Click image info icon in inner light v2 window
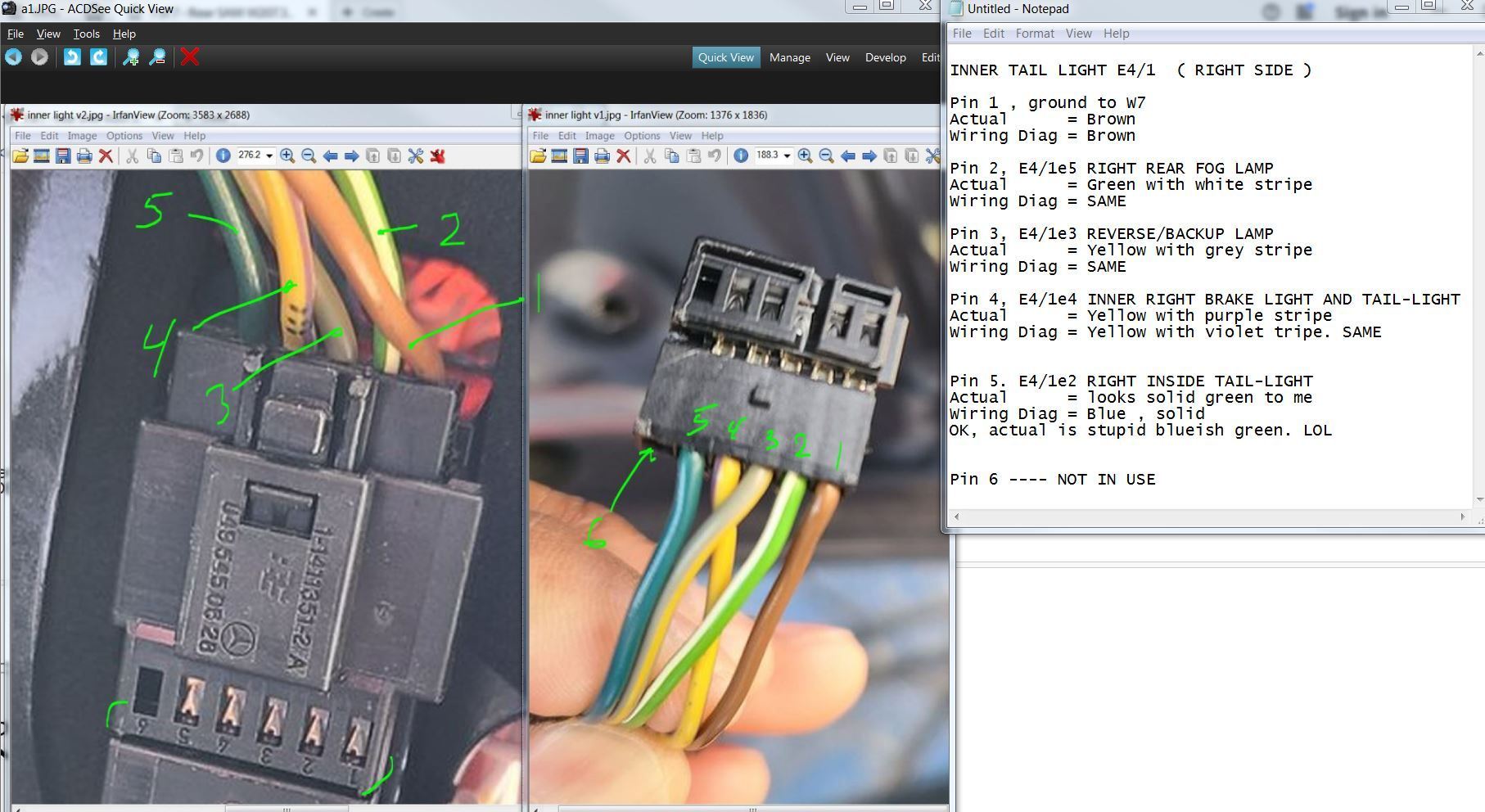 pos(223,156)
